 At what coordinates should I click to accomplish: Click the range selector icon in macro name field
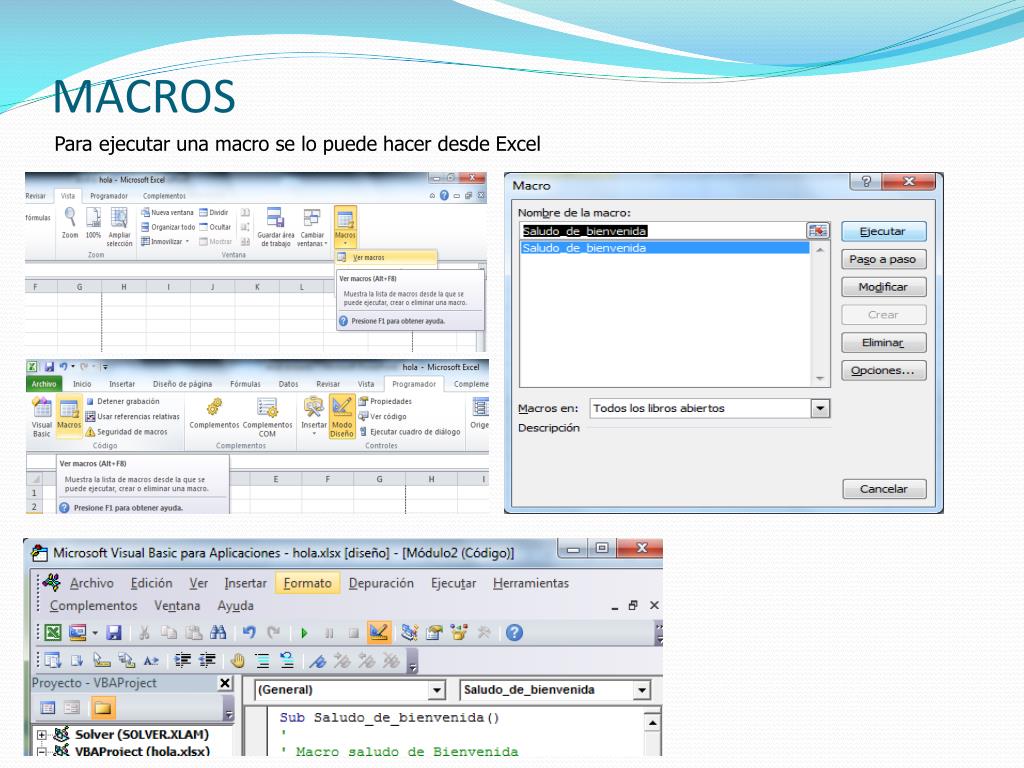click(x=818, y=231)
